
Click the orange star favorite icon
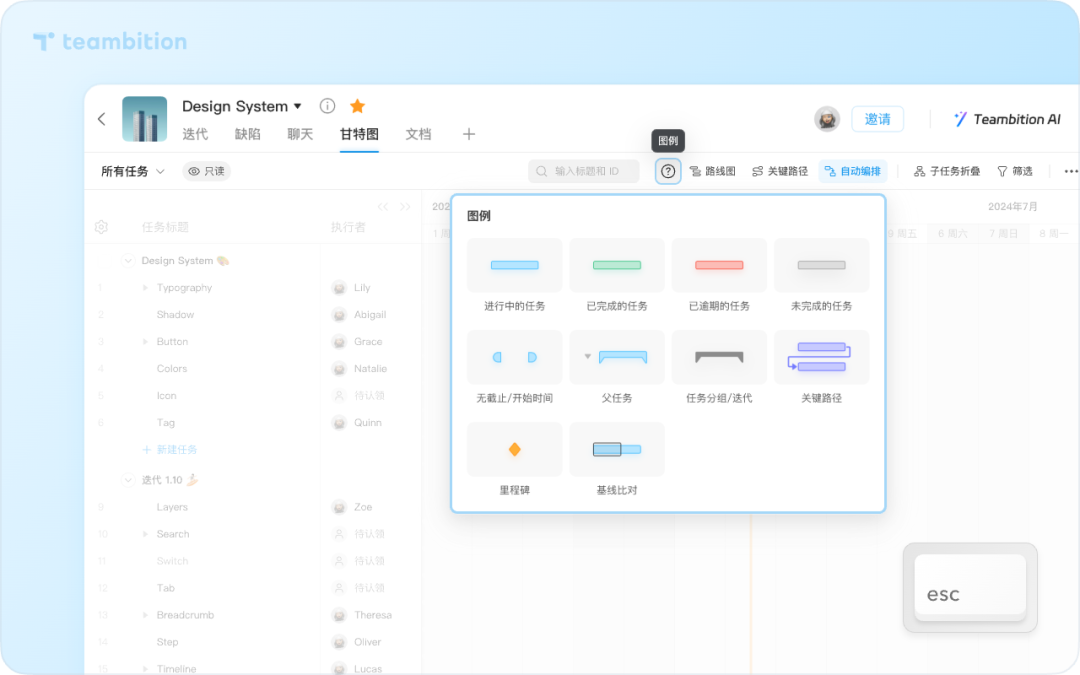coord(357,106)
